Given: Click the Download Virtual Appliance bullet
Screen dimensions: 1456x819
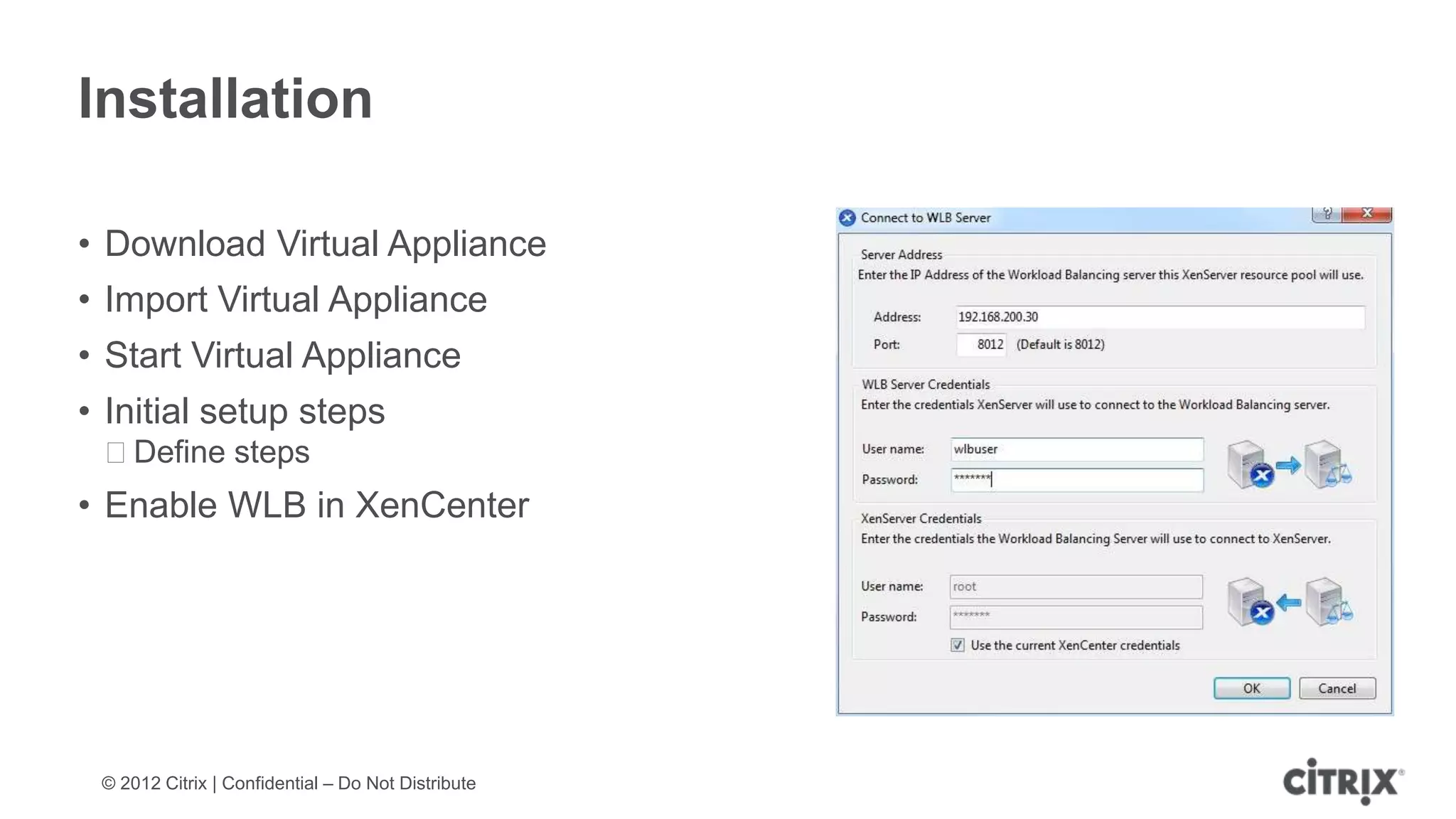Looking at the screenshot, I should 326,244.
